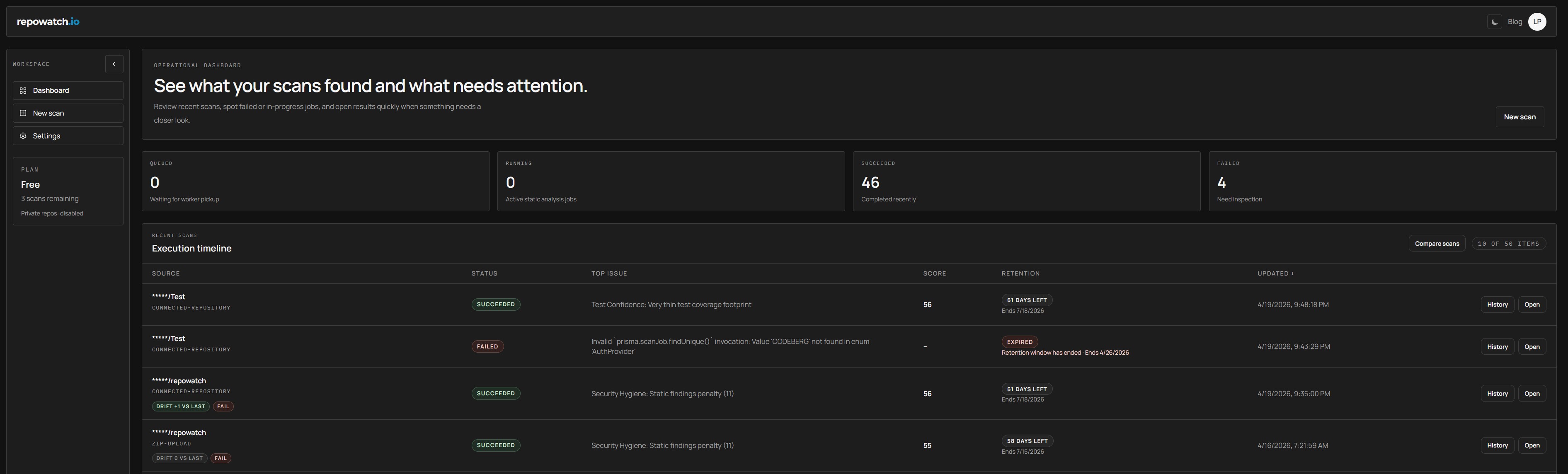
Task: Click the 58 DAYS LEFT badge
Action: [1027, 441]
